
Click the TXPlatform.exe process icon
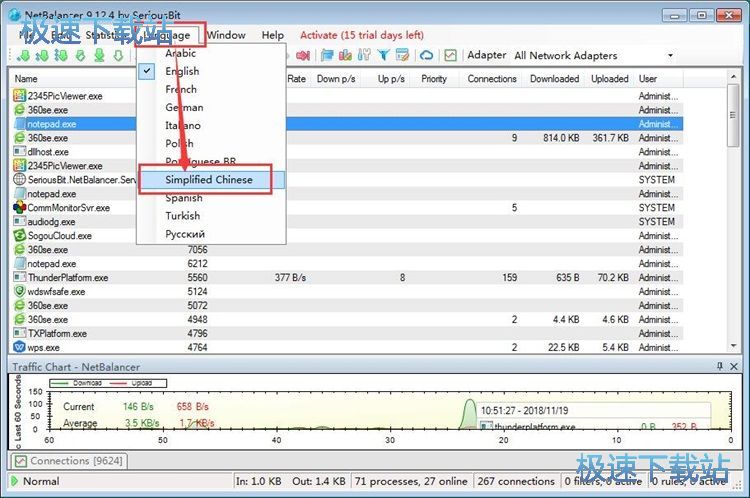click(x=20, y=333)
